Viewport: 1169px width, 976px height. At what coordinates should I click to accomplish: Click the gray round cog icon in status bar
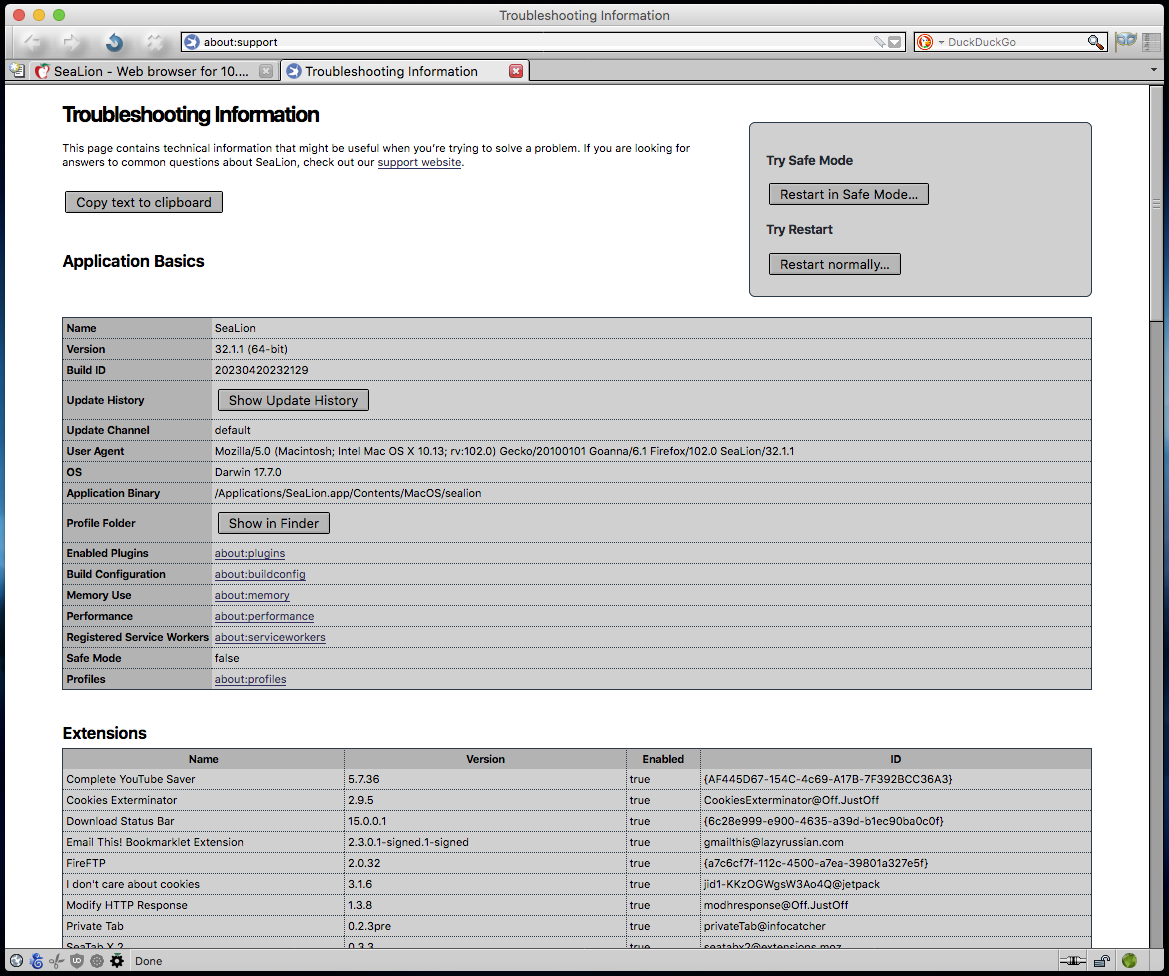[97, 960]
